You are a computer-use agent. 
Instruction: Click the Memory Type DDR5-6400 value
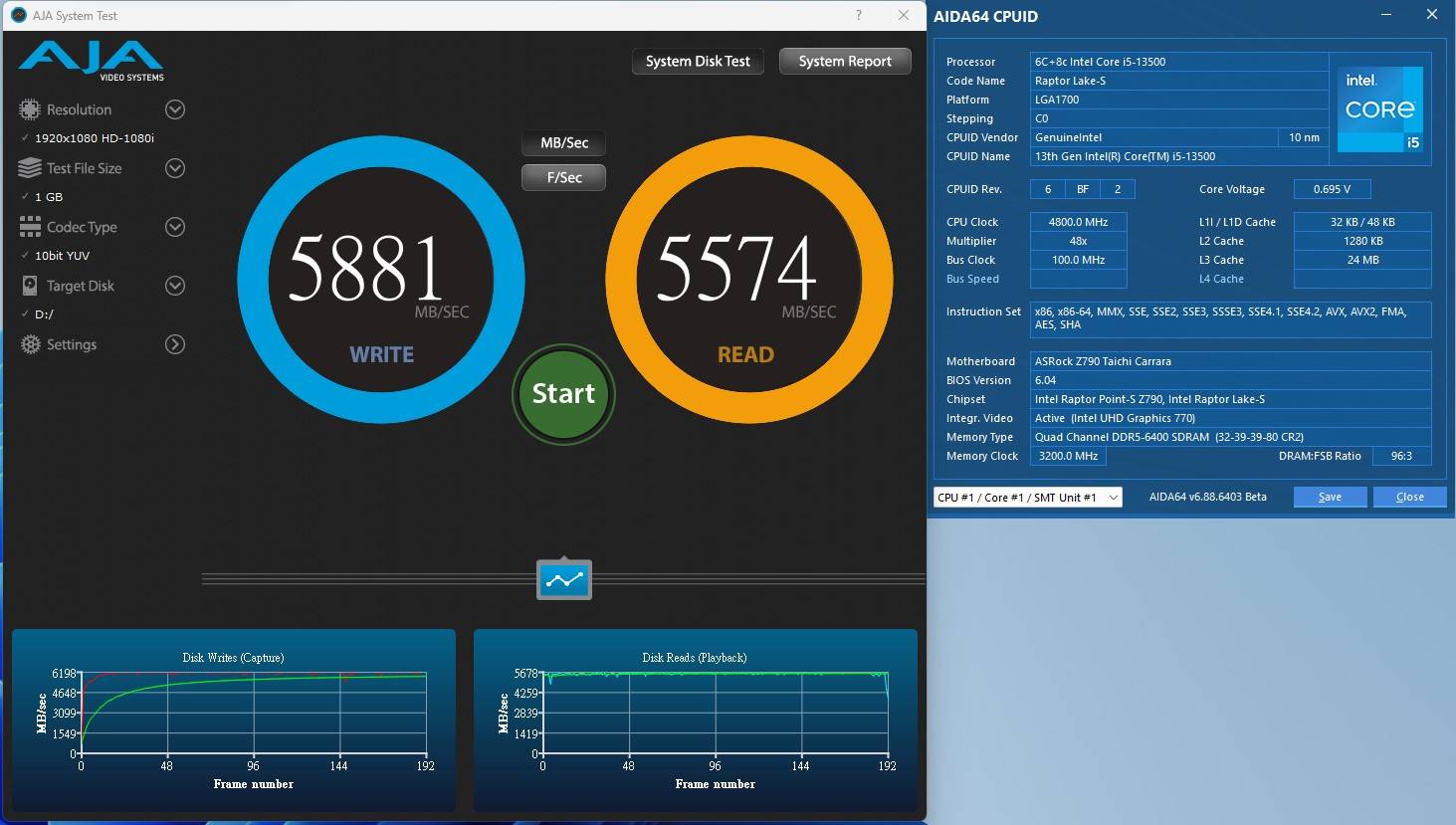click(1230, 437)
